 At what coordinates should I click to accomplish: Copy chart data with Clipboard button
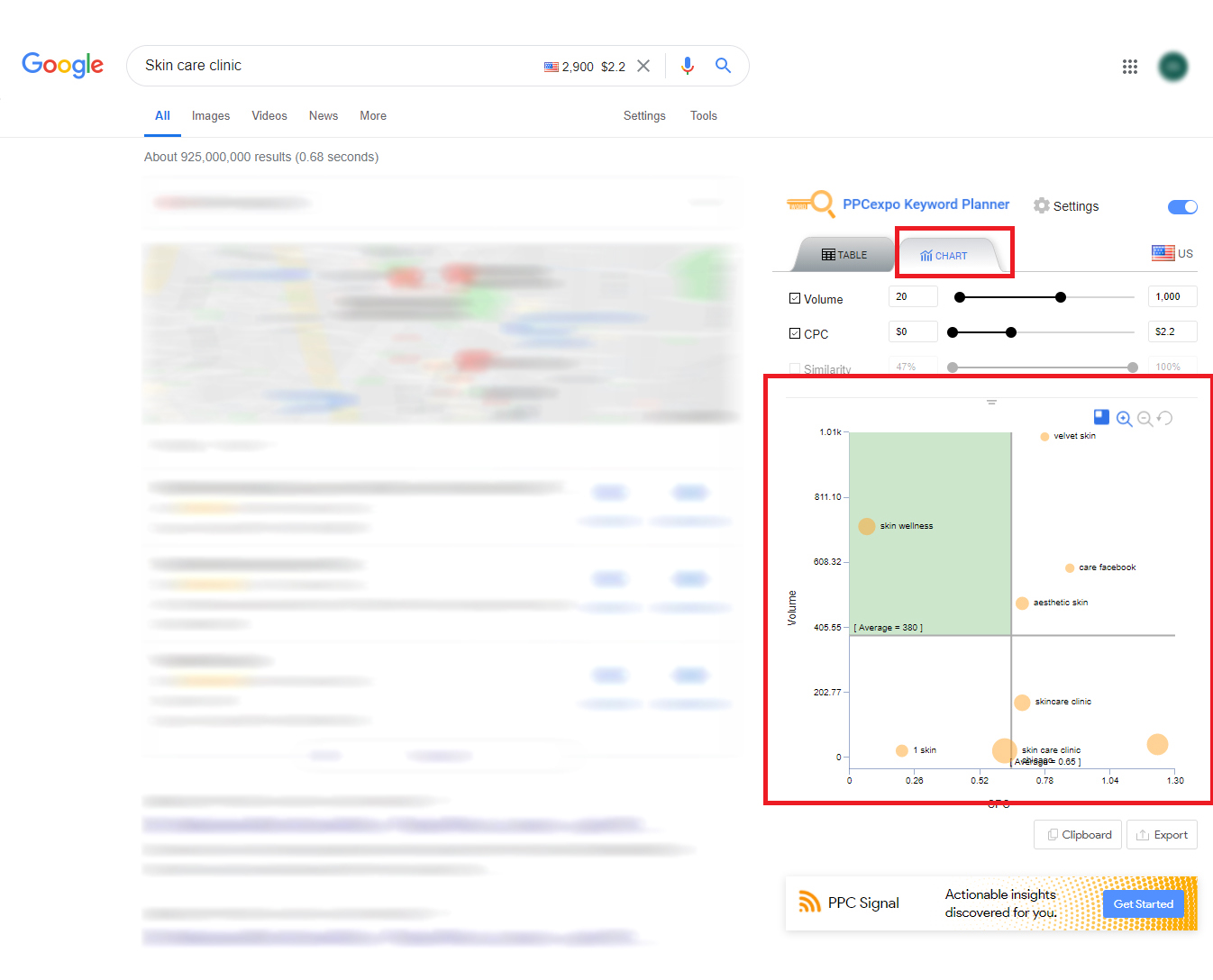[x=1078, y=835]
